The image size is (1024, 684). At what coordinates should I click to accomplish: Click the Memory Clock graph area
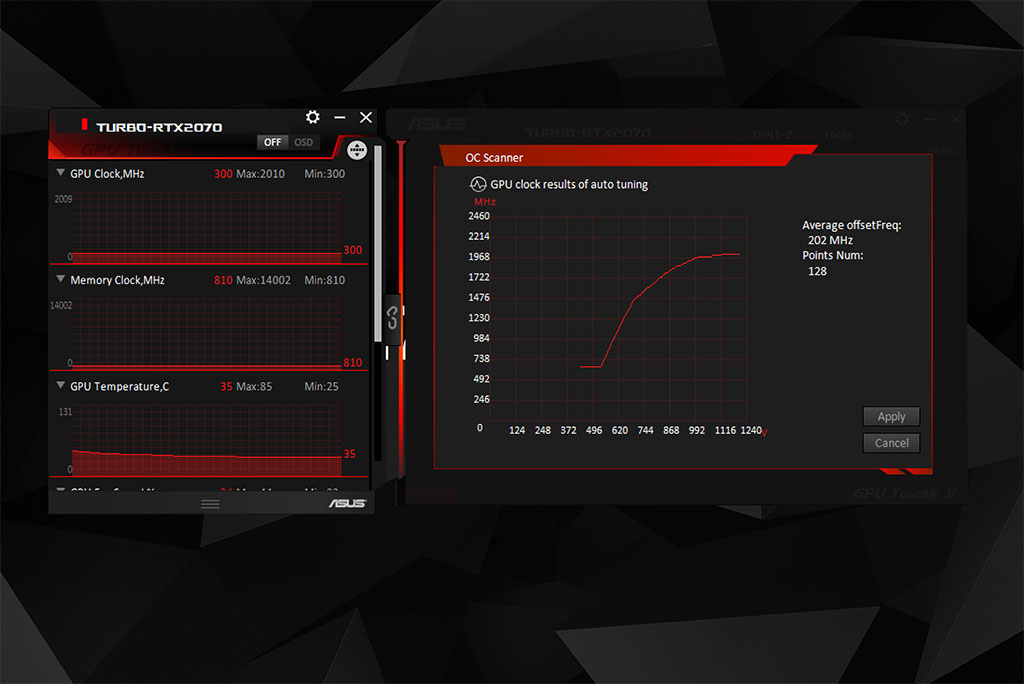tap(206, 333)
